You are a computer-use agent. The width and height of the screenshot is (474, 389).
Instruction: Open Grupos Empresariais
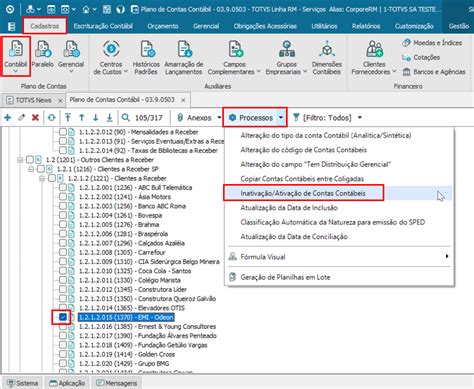[x=286, y=57]
